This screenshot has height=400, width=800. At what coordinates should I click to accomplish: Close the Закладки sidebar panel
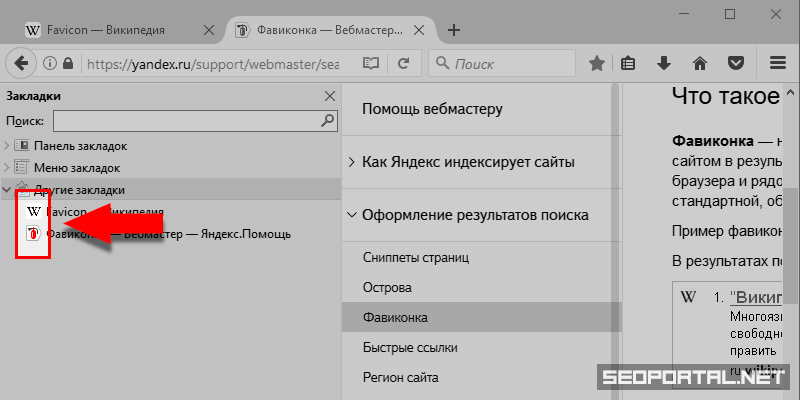[330, 97]
